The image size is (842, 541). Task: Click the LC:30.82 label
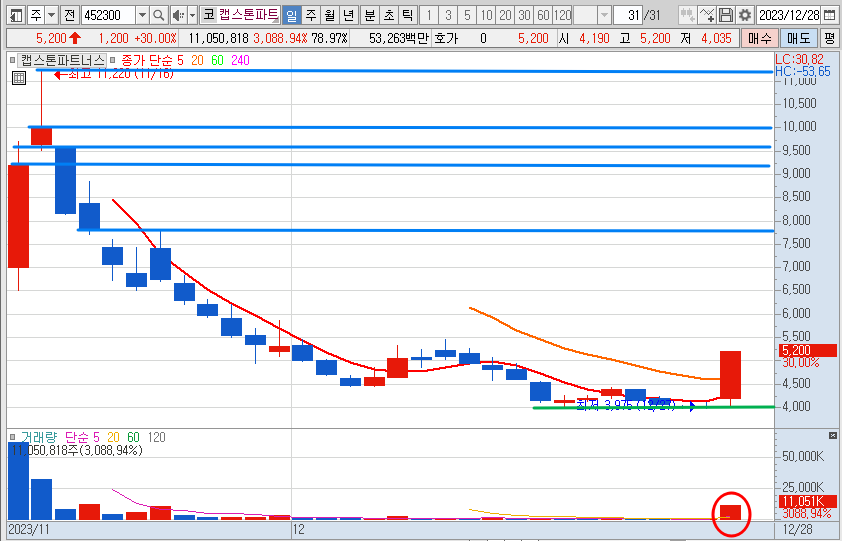(x=800, y=60)
